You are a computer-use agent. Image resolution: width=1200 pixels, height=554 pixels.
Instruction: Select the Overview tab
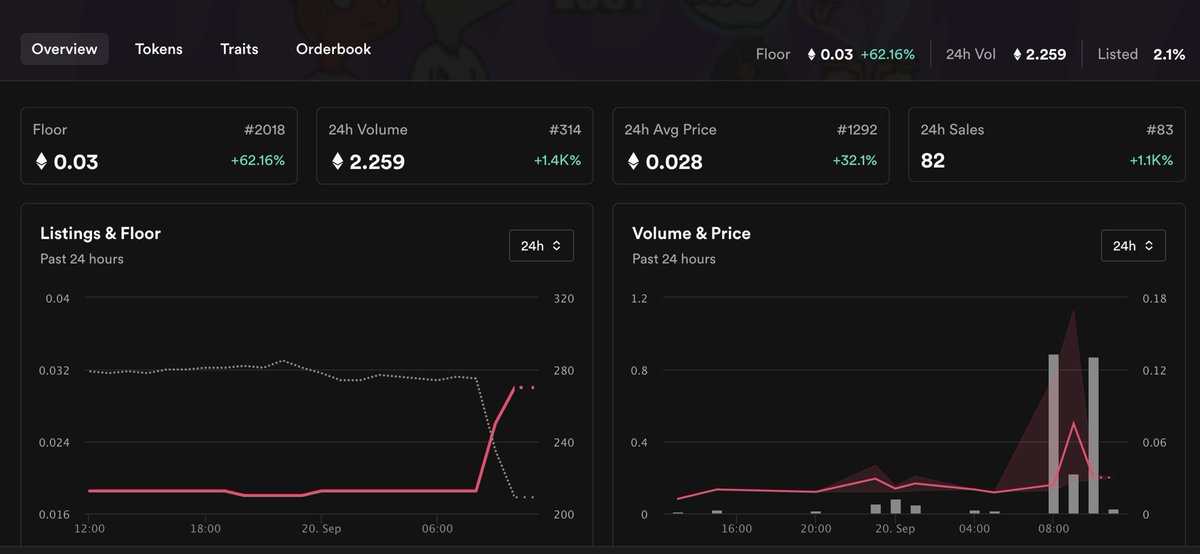click(65, 49)
